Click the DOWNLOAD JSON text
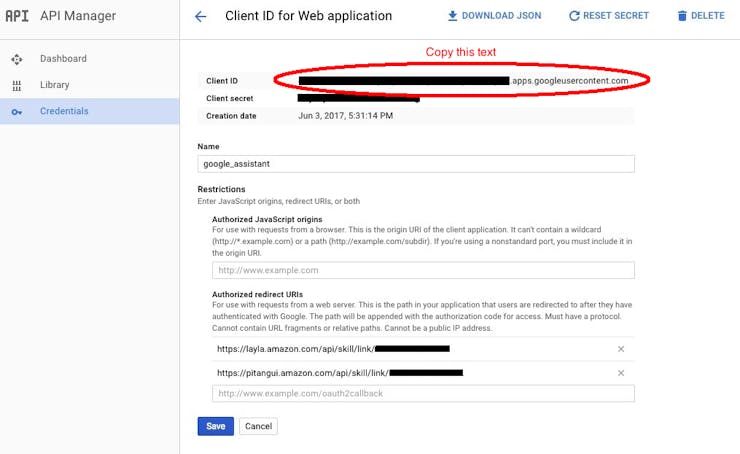The image size is (740, 454). pos(501,16)
